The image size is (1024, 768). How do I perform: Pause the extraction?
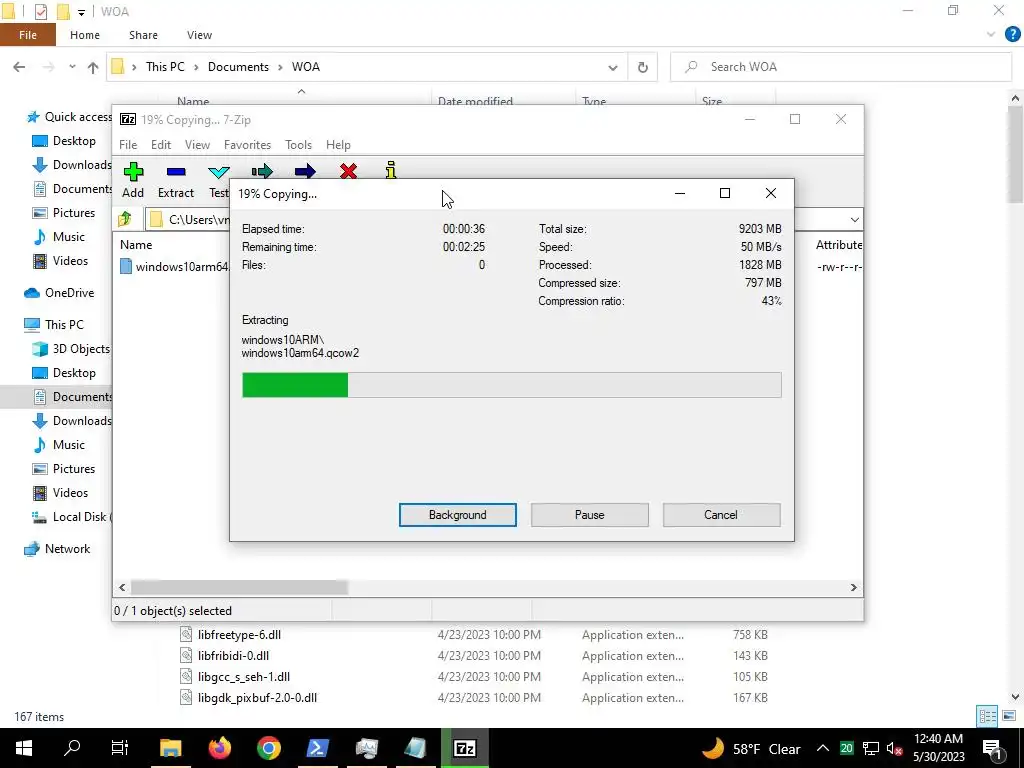click(590, 515)
